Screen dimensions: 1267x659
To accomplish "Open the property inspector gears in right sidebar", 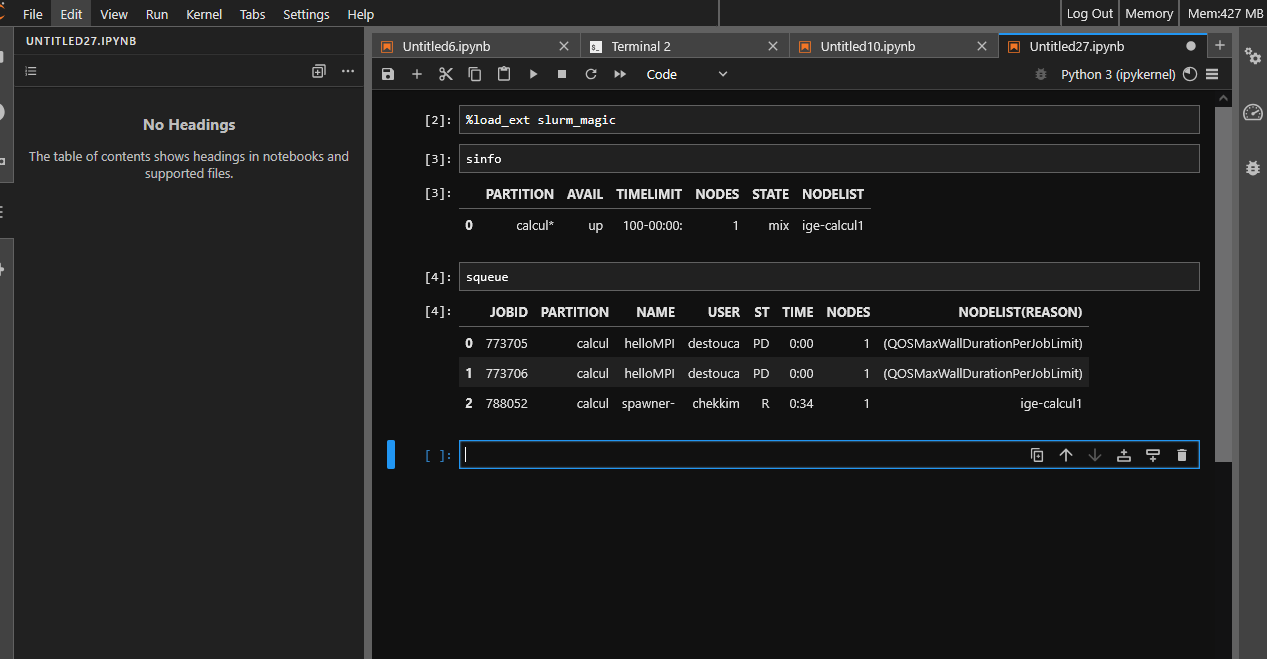I will pos(1253,56).
